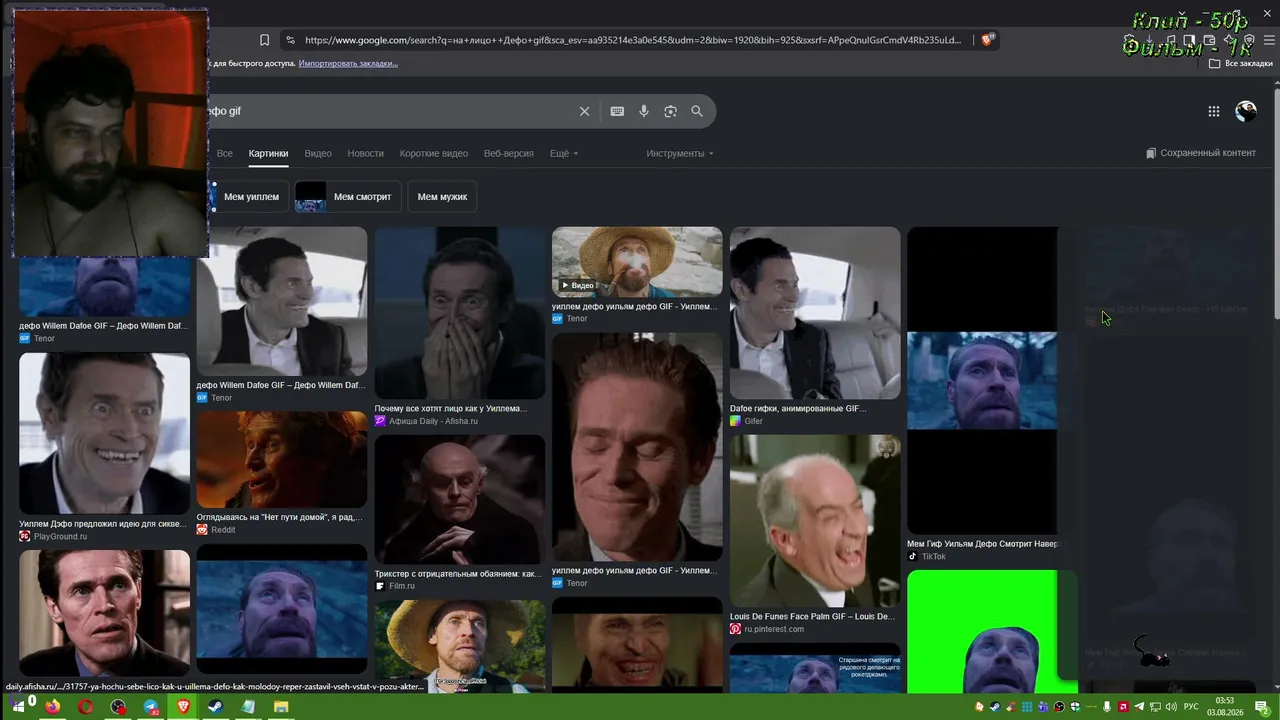The width and height of the screenshot is (1280, 720).
Task: Open the on-screen keyboard input tool
Action: click(617, 111)
